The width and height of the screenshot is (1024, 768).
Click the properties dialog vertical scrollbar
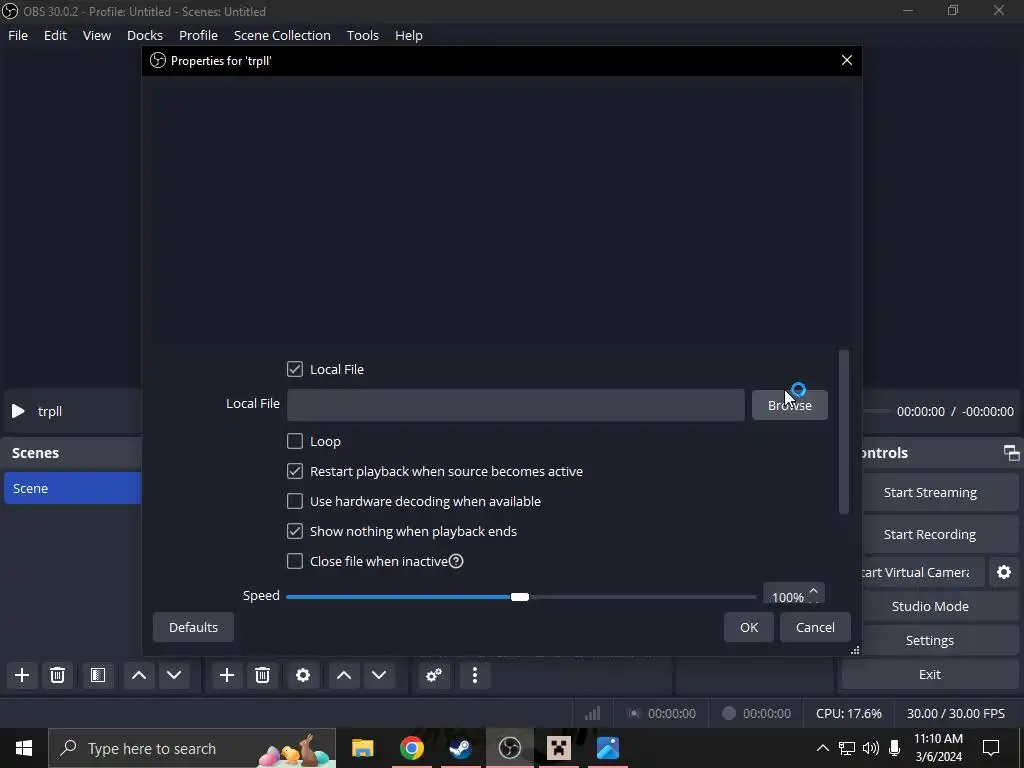coord(844,432)
